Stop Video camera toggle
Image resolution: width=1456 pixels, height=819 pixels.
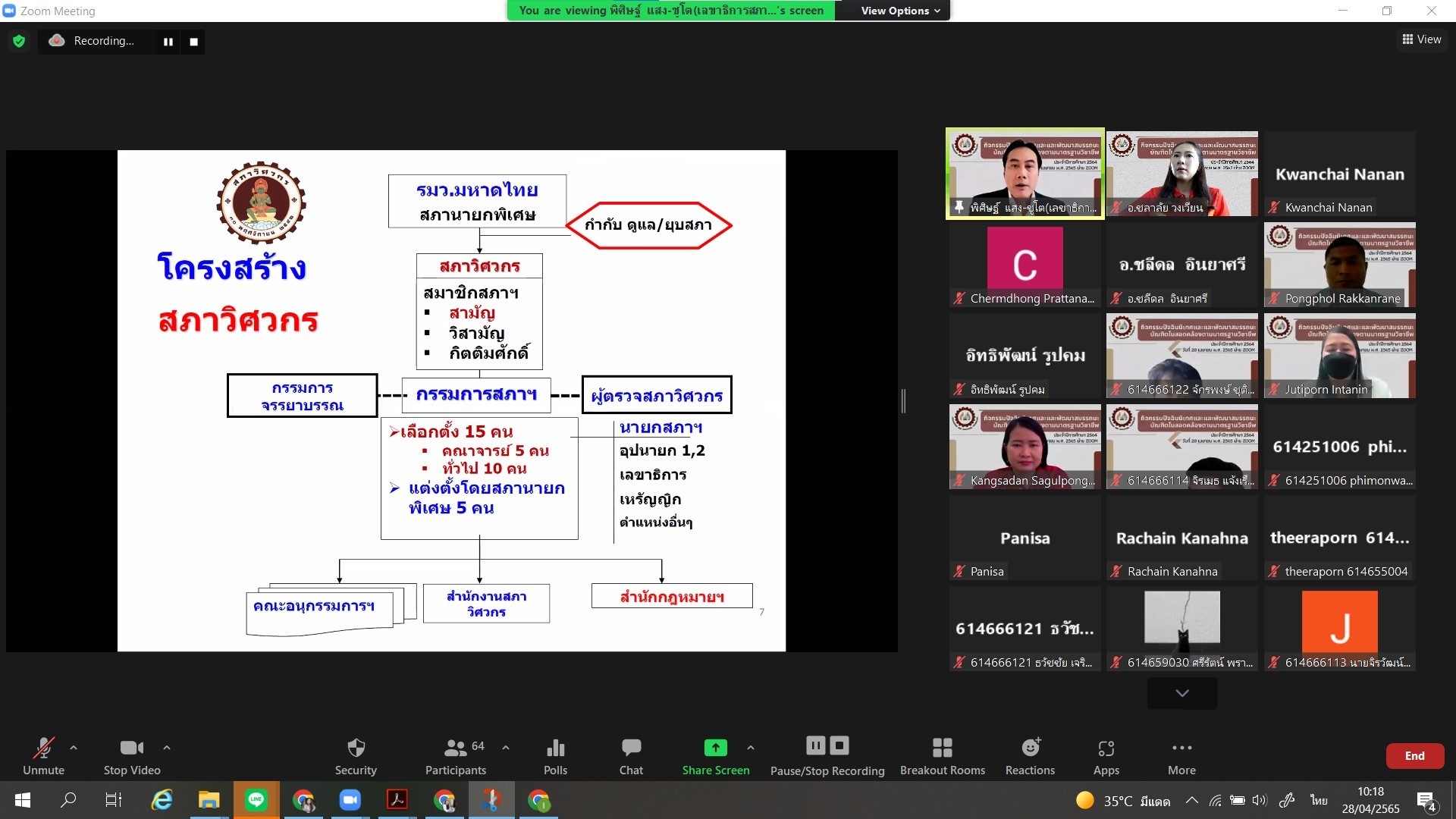tap(131, 748)
